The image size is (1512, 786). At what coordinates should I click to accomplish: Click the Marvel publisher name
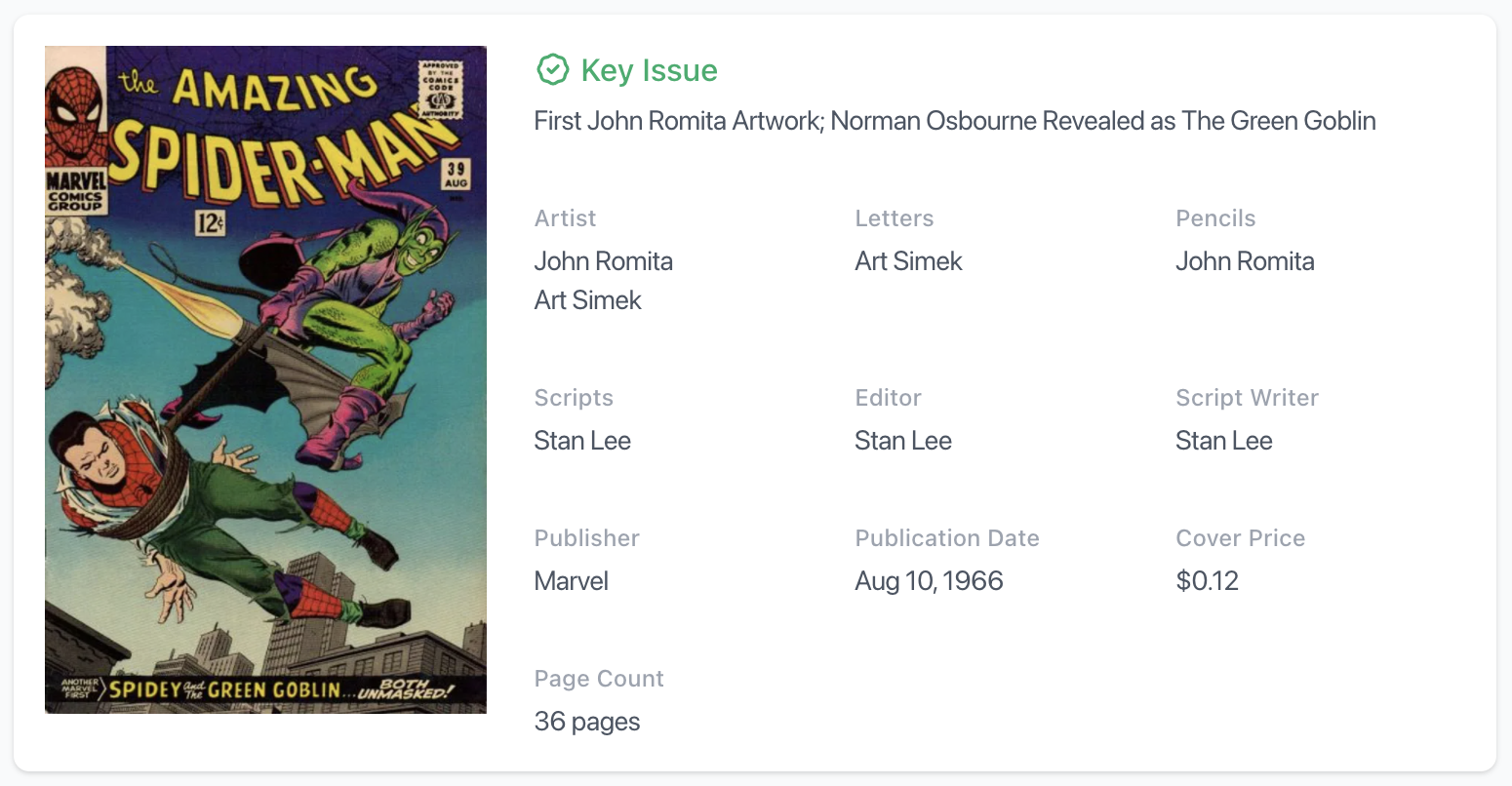(572, 581)
